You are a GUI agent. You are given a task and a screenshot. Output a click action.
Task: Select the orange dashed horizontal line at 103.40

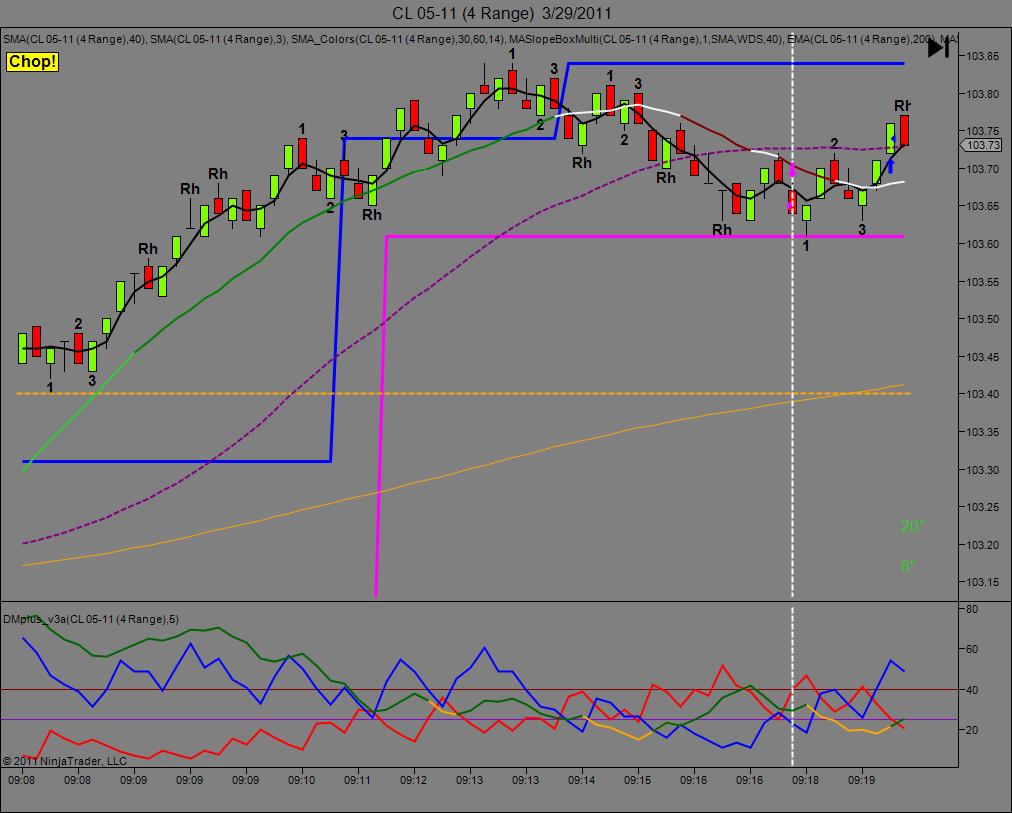[463, 393]
